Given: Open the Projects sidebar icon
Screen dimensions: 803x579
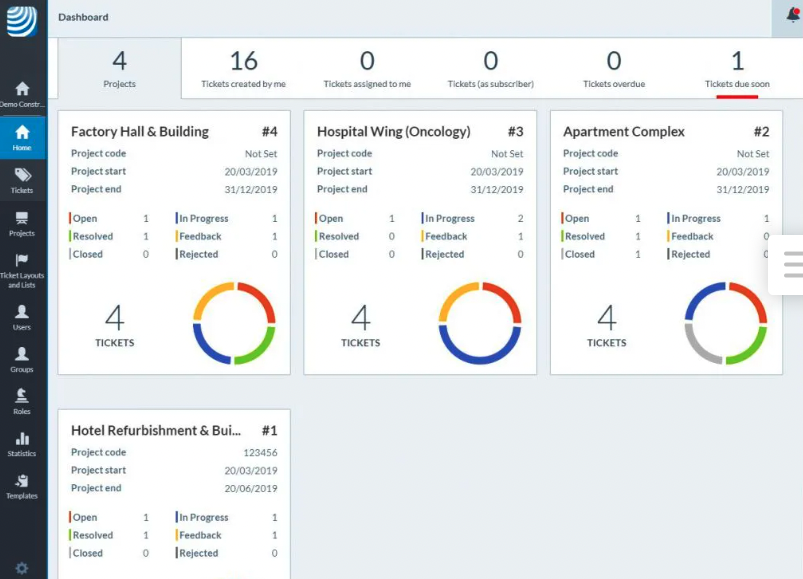Looking at the screenshot, I should [22, 223].
